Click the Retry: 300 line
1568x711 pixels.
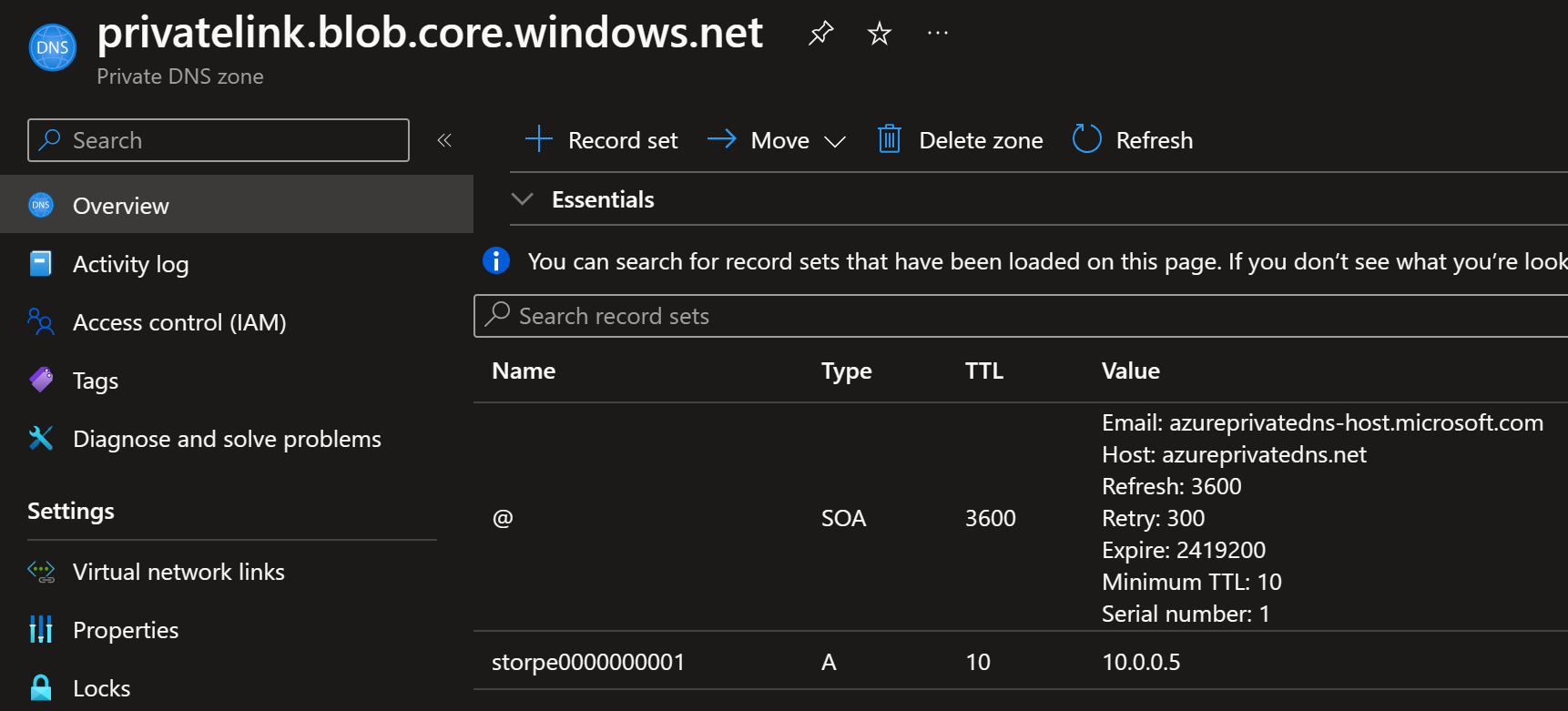tap(1153, 518)
